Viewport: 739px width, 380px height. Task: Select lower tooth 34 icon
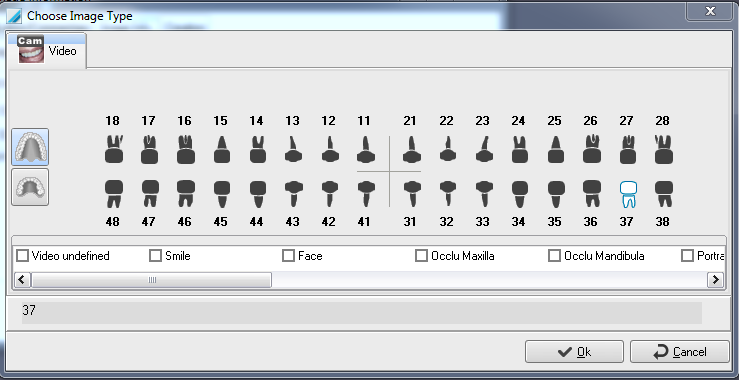[520, 194]
